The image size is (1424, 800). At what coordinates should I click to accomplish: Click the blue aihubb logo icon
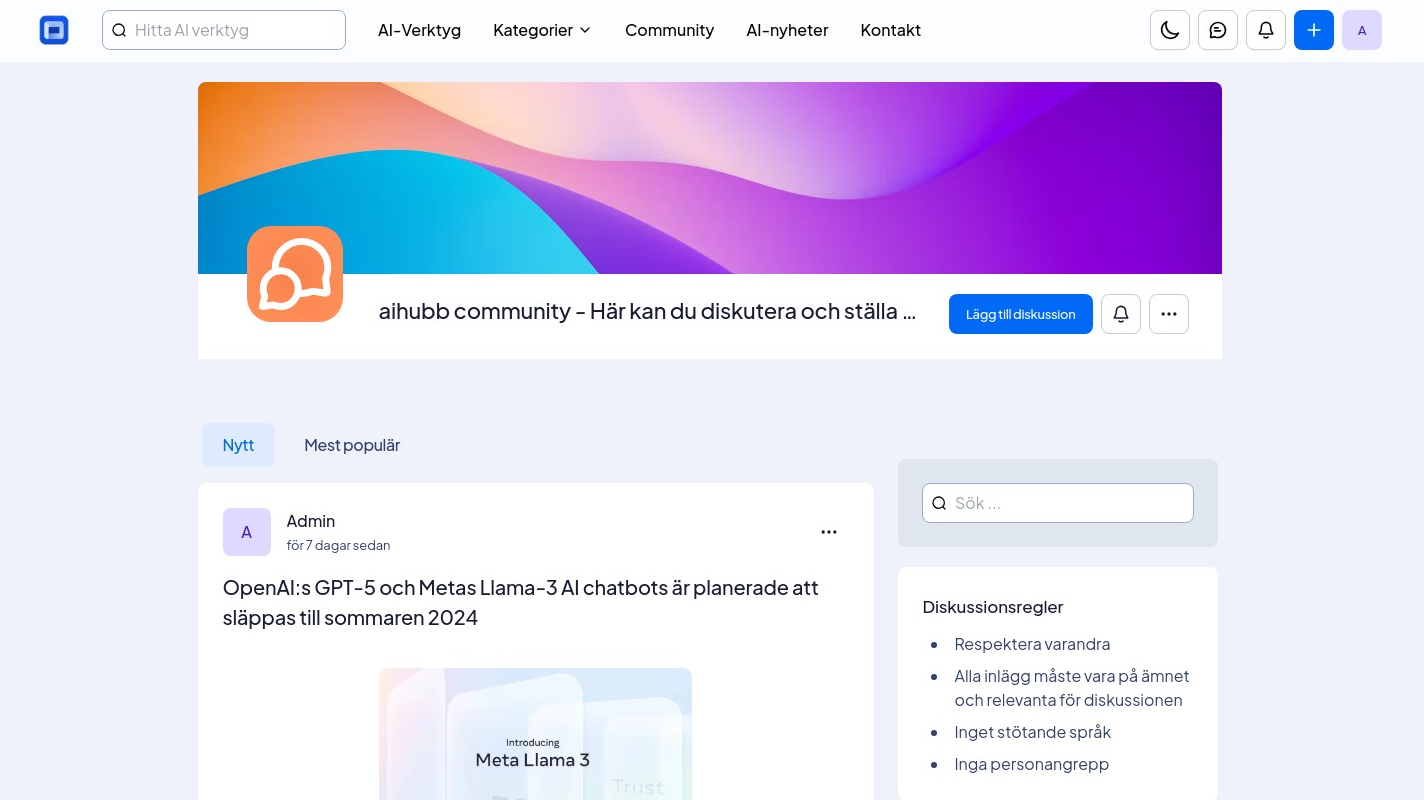tap(54, 30)
